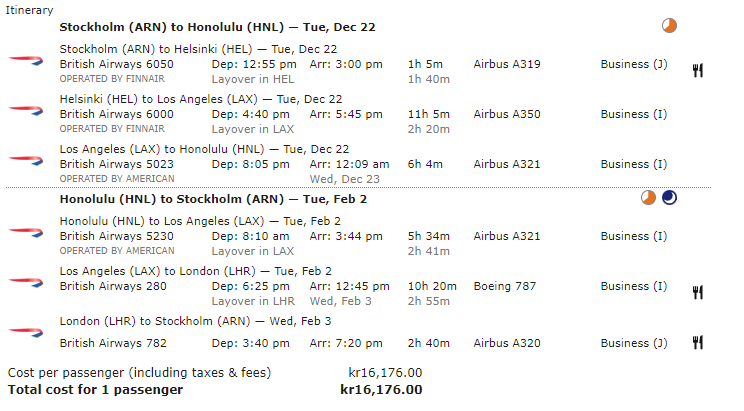744x411 pixels.
Task: Click airline logo beside Los Angeles to London
Action: (25, 285)
